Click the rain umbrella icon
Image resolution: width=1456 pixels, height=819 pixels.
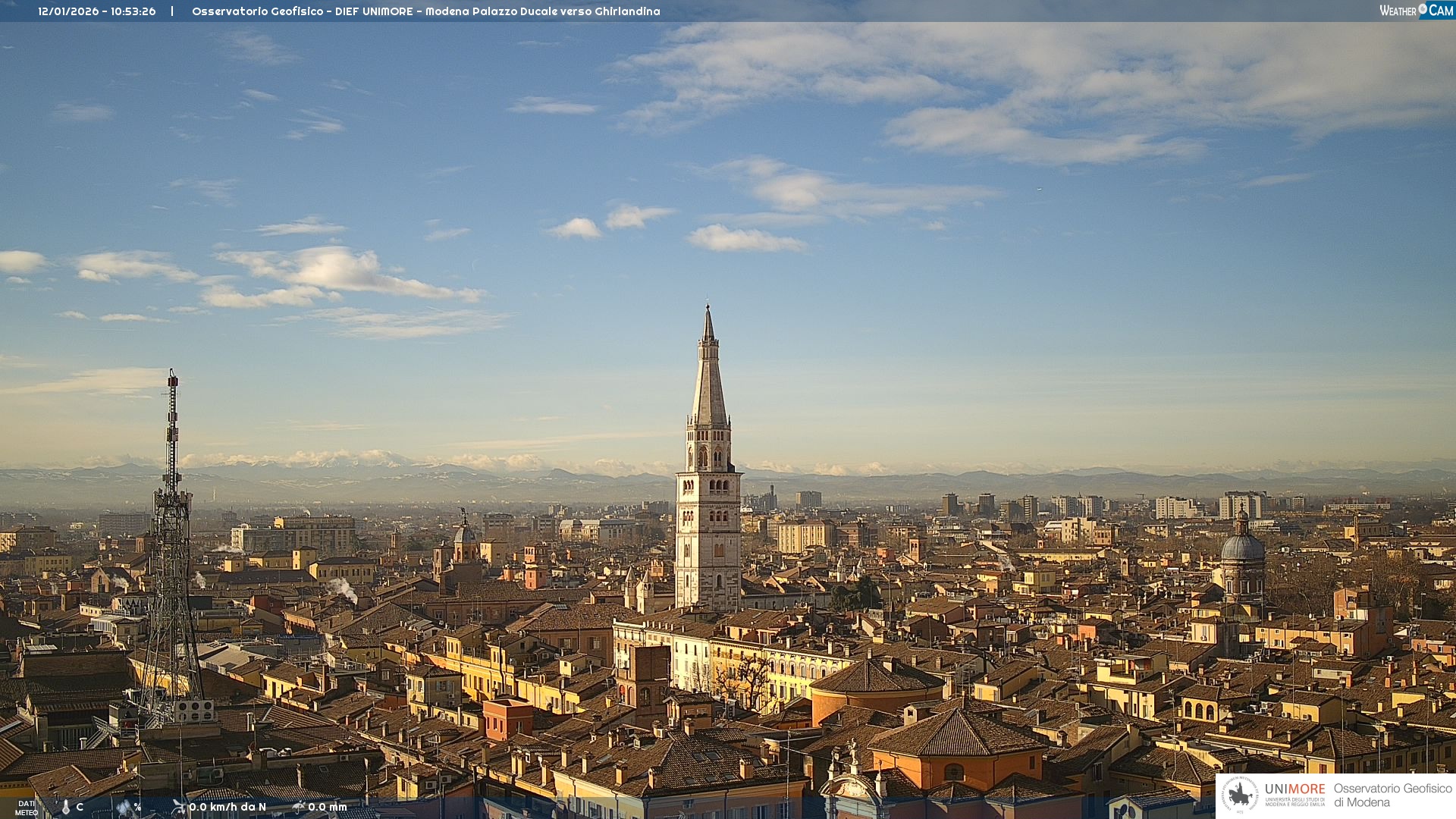pyautogui.click(x=299, y=807)
